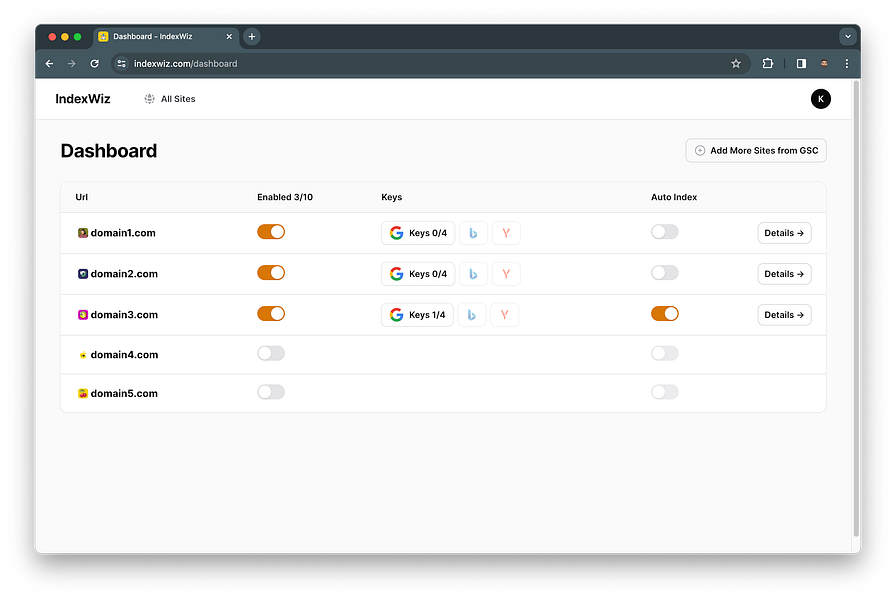Click the Enabled 3/10 column header
The width and height of the screenshot is (896, 600).
pyautogui.click(x=285, y=197)
